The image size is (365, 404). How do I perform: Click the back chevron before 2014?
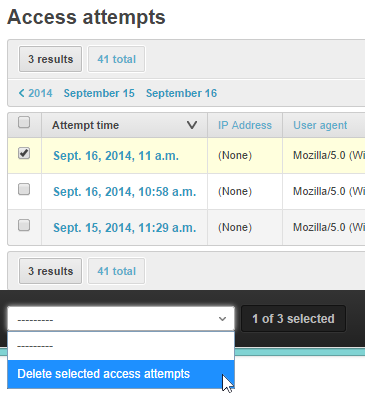click(x=22, y=93)
